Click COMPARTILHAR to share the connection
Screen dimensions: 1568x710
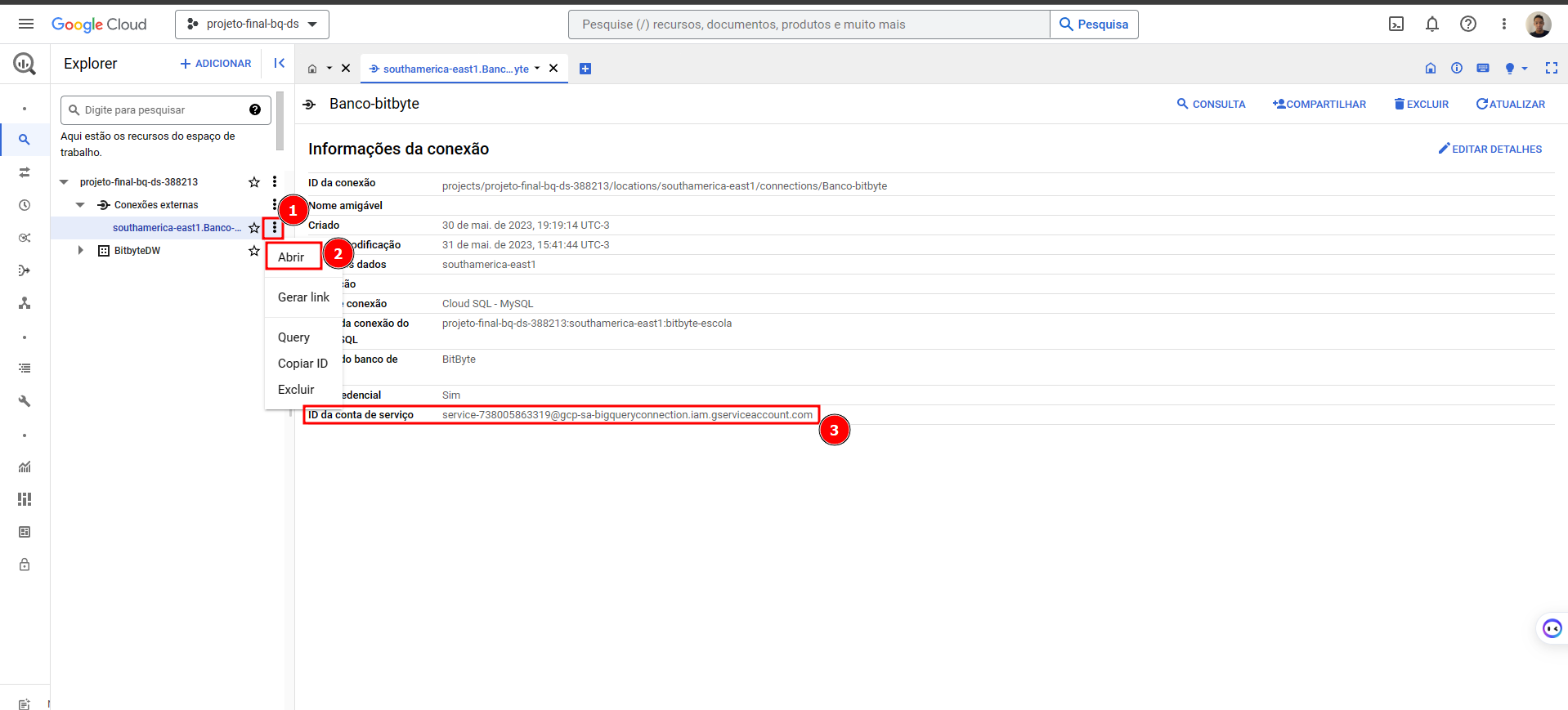[1319, 104]
